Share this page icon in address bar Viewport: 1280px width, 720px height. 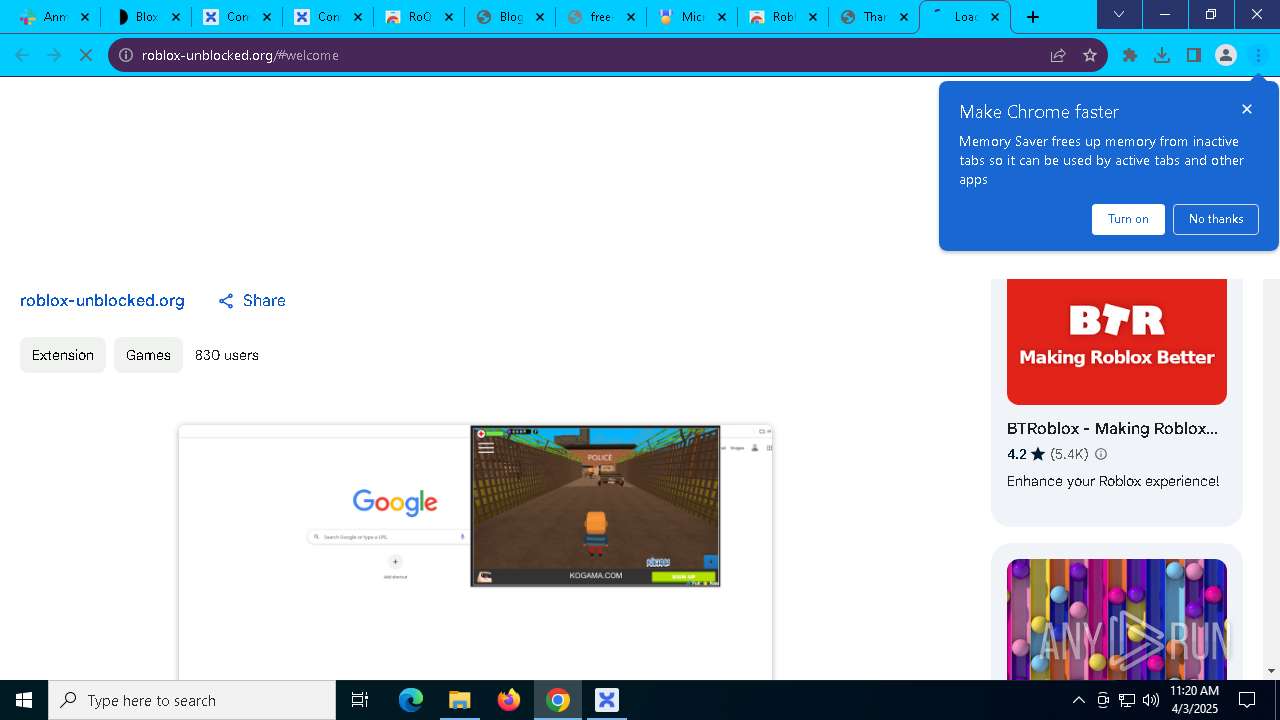tap(1058, 55)
